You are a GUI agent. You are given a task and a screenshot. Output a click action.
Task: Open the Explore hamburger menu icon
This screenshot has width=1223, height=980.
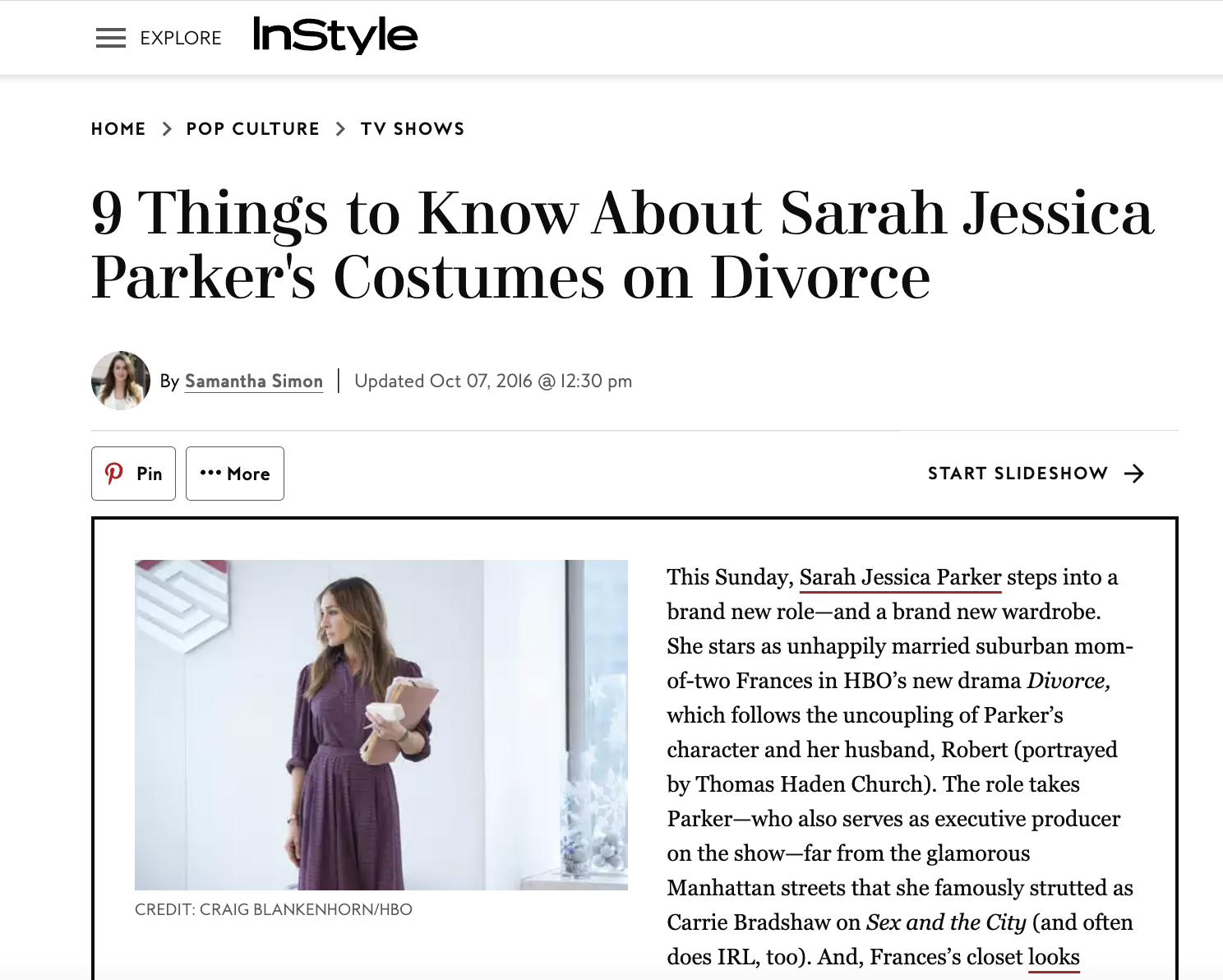tap(110, 38)
